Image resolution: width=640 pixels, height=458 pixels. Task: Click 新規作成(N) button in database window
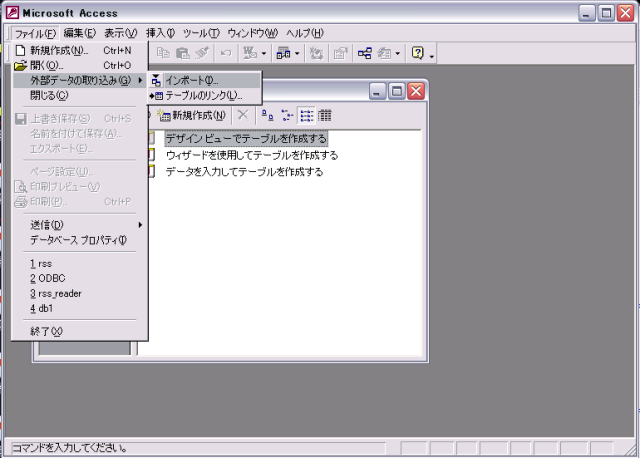coord(192,116)
